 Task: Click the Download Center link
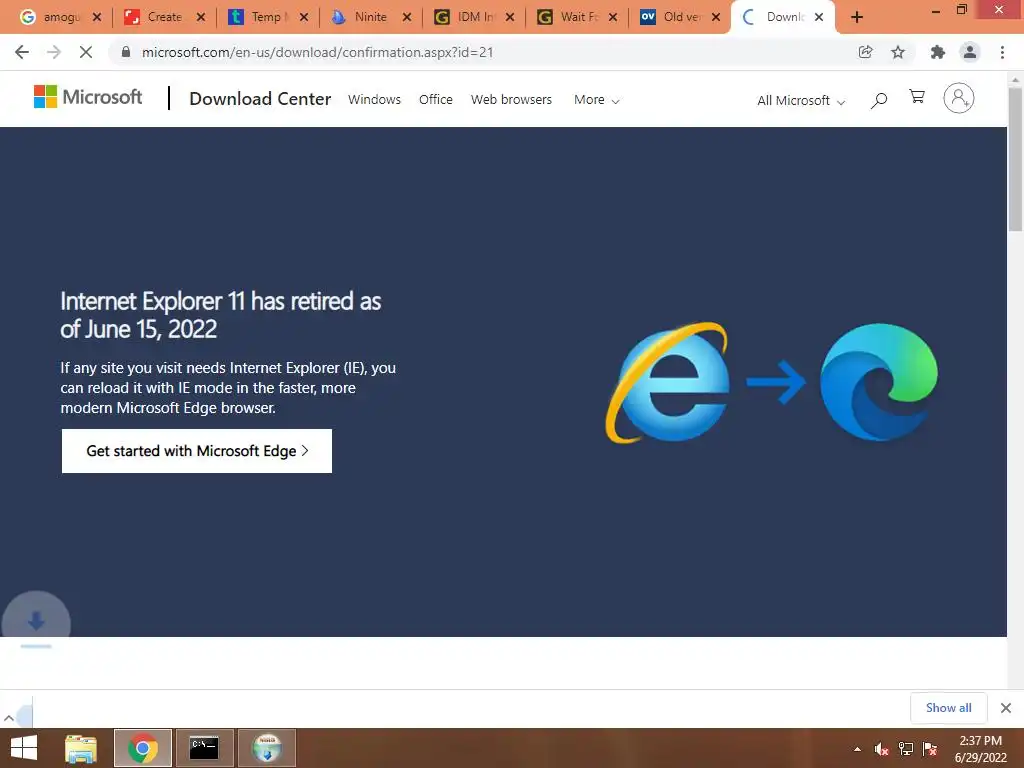260,99
